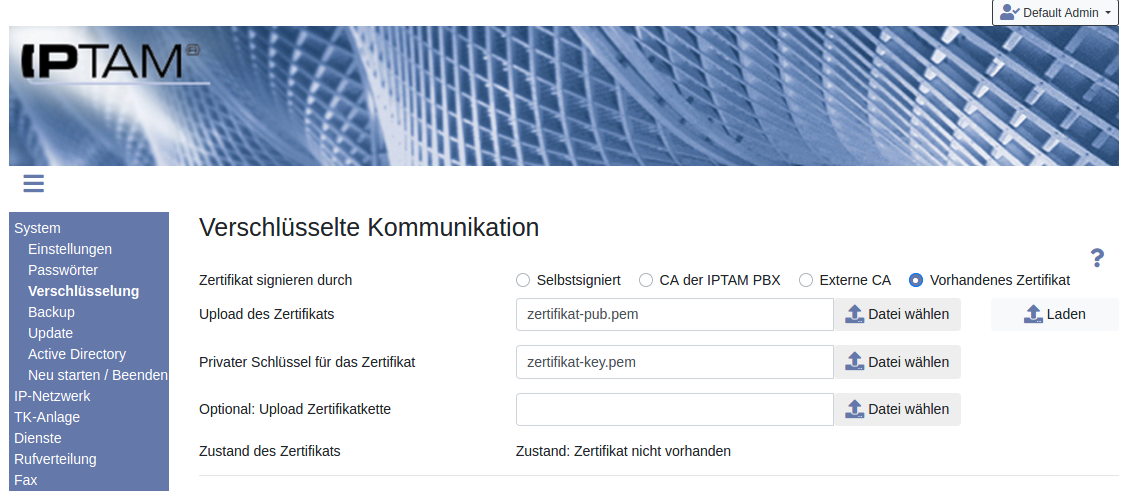The width and height of the screenshot is (1131, 491).
Task: Open the hamburger navigation menu
Action: click(x=33, y=183)
